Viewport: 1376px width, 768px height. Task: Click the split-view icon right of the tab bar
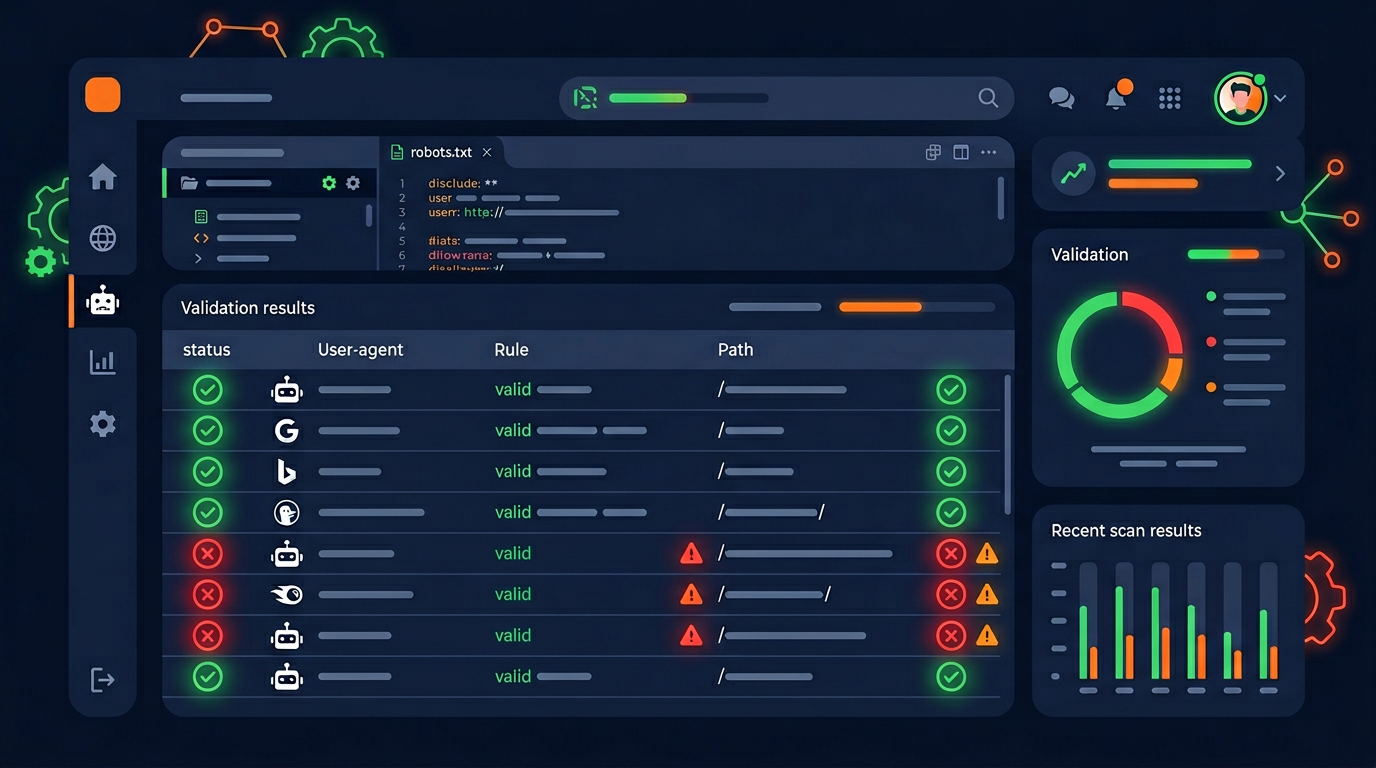click(961, 152)
